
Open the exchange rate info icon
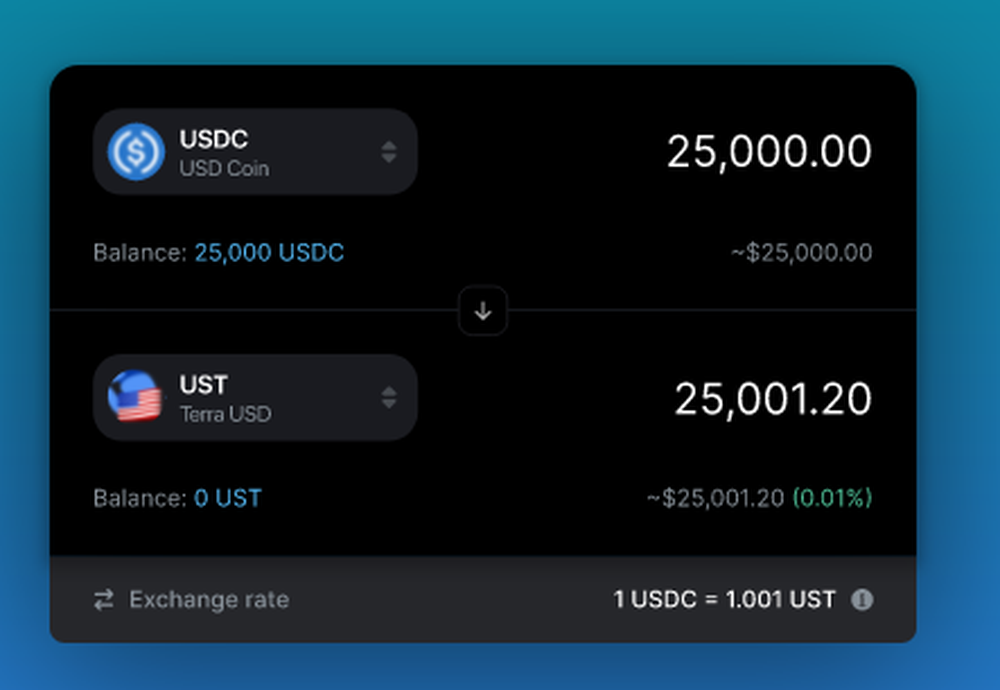[x=862, y=599]
